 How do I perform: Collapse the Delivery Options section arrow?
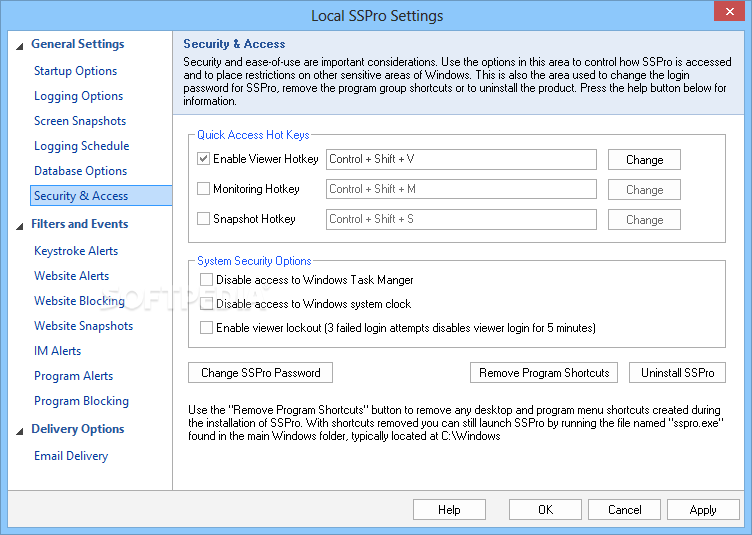20,431
